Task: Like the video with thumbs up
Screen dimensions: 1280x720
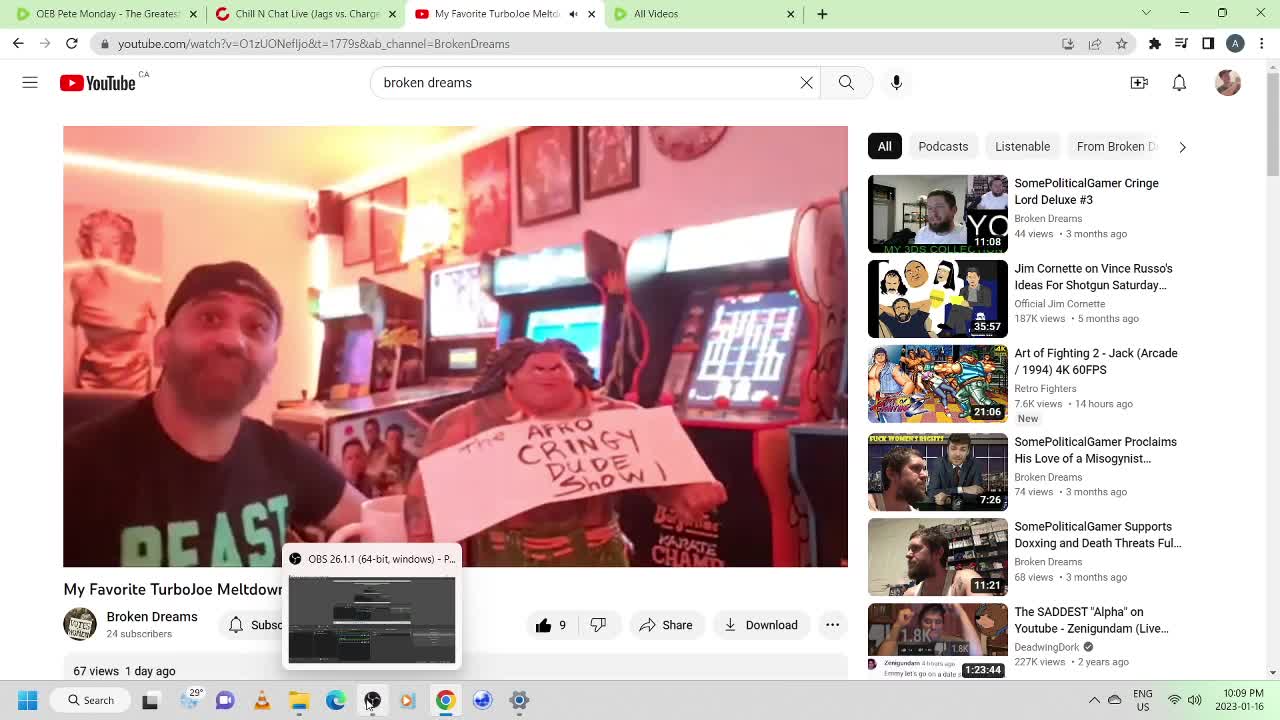Action: point(551,625)
